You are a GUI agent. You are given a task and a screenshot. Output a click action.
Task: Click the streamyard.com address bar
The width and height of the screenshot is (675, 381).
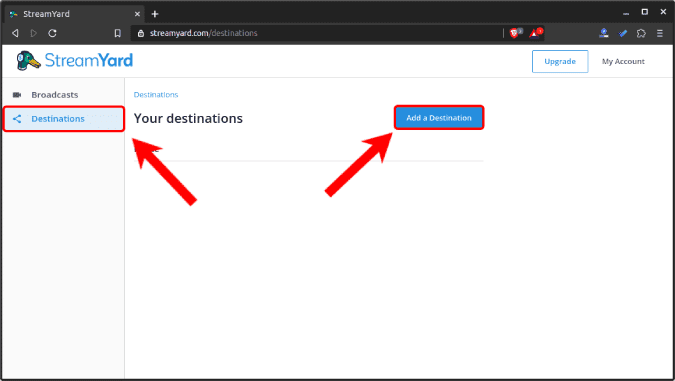(x=316, y=33)
